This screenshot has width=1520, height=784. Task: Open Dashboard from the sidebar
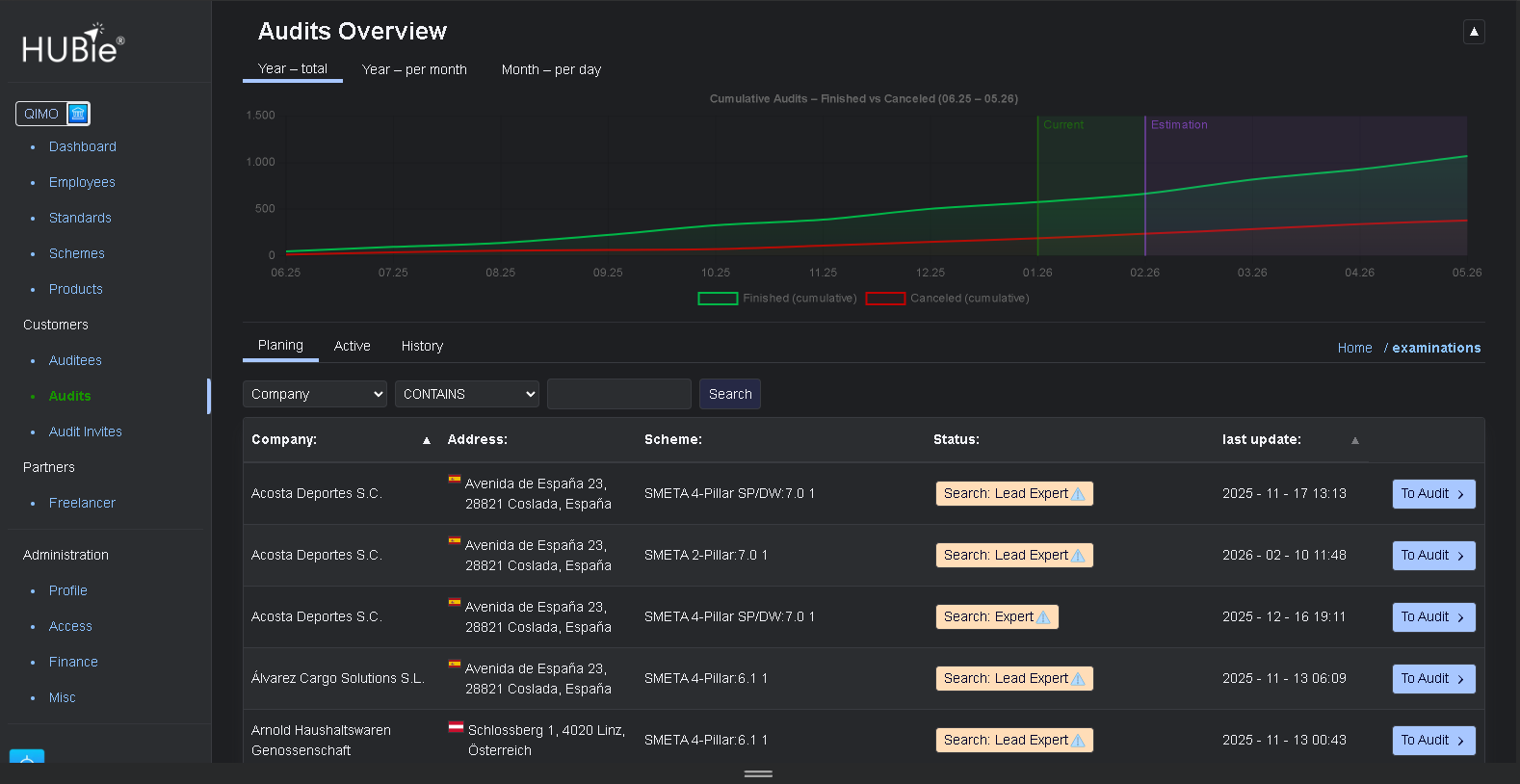[83, 146]
